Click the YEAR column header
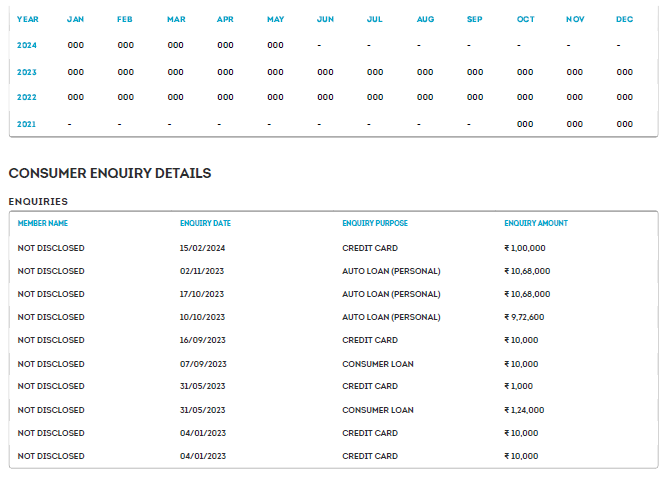This screenshot has width=661, height=492. click(27, 19)
